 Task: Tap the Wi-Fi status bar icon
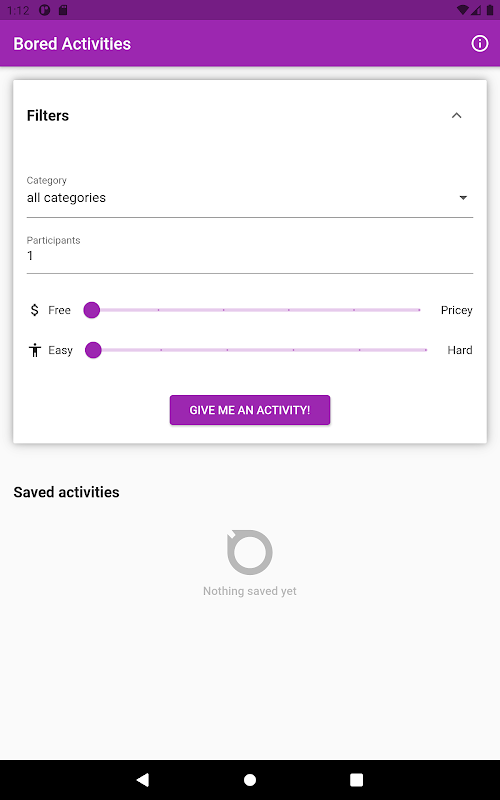462,10
